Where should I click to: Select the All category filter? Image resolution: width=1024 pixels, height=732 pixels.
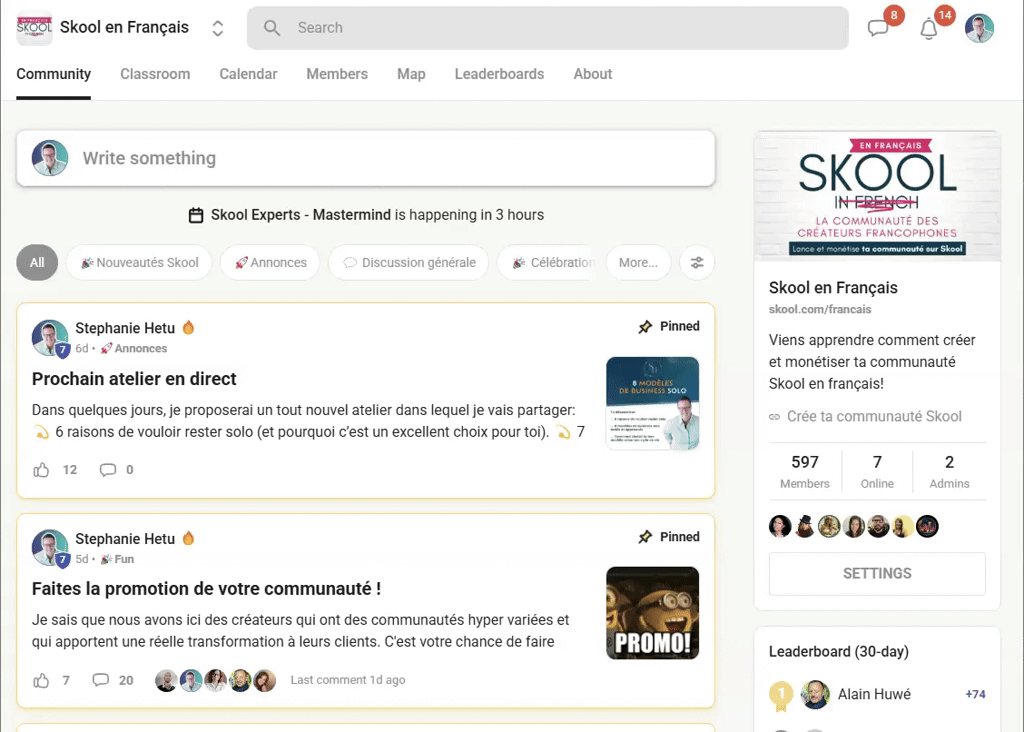tap(37, 263)
